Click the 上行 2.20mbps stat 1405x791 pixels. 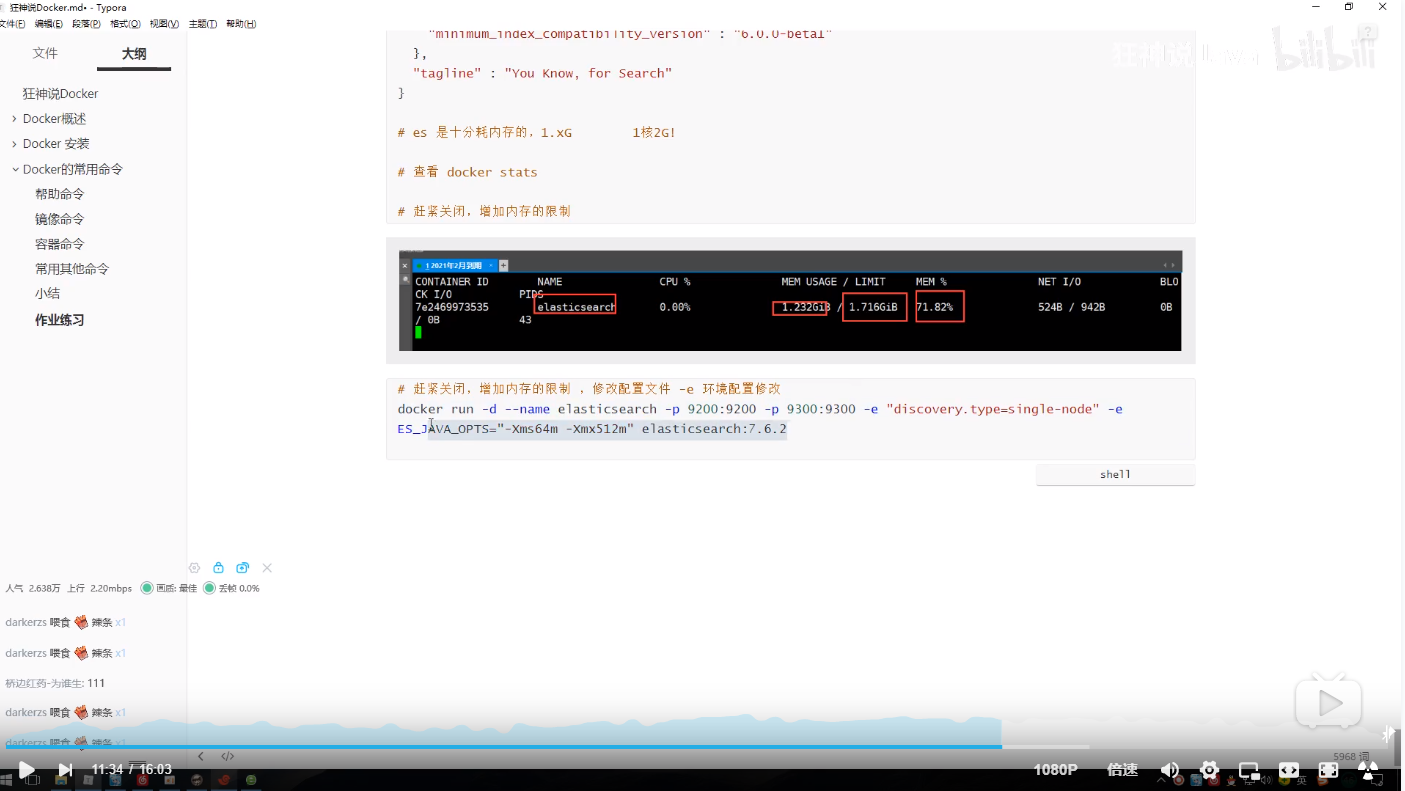(x=99, y=588)
